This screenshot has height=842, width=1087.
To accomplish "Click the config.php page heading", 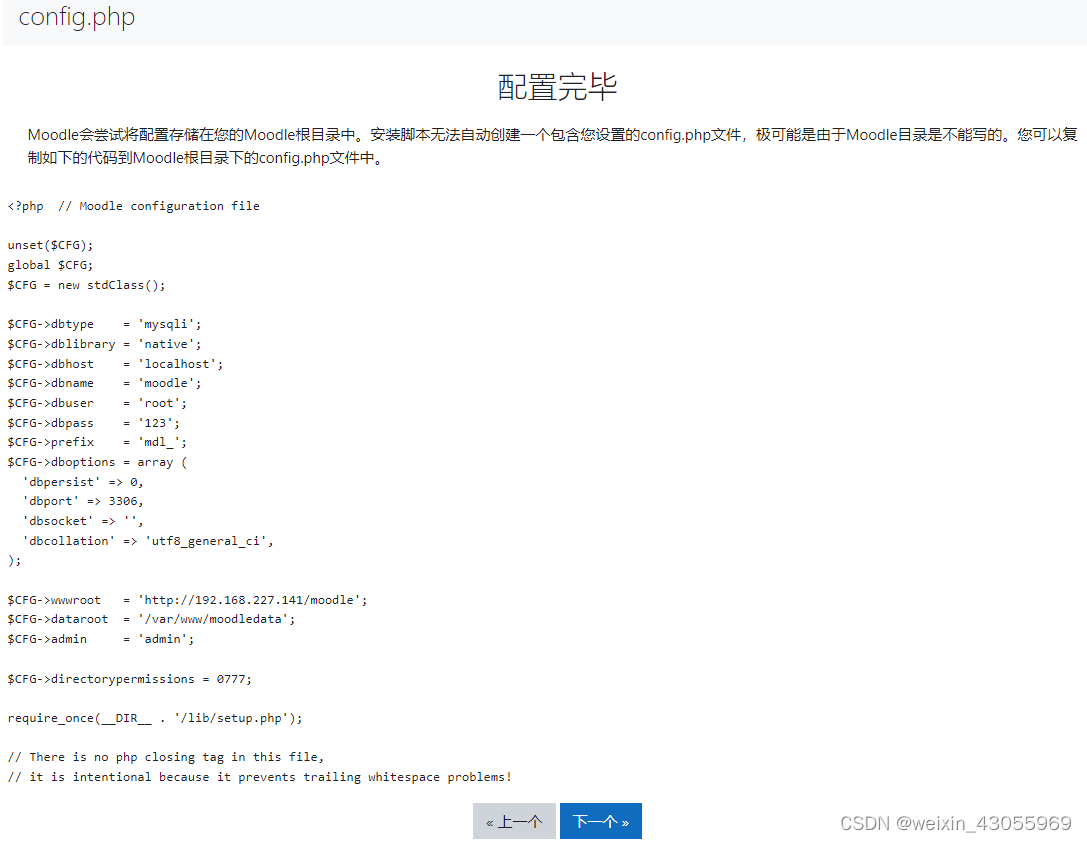I will (x=76, y=17).
